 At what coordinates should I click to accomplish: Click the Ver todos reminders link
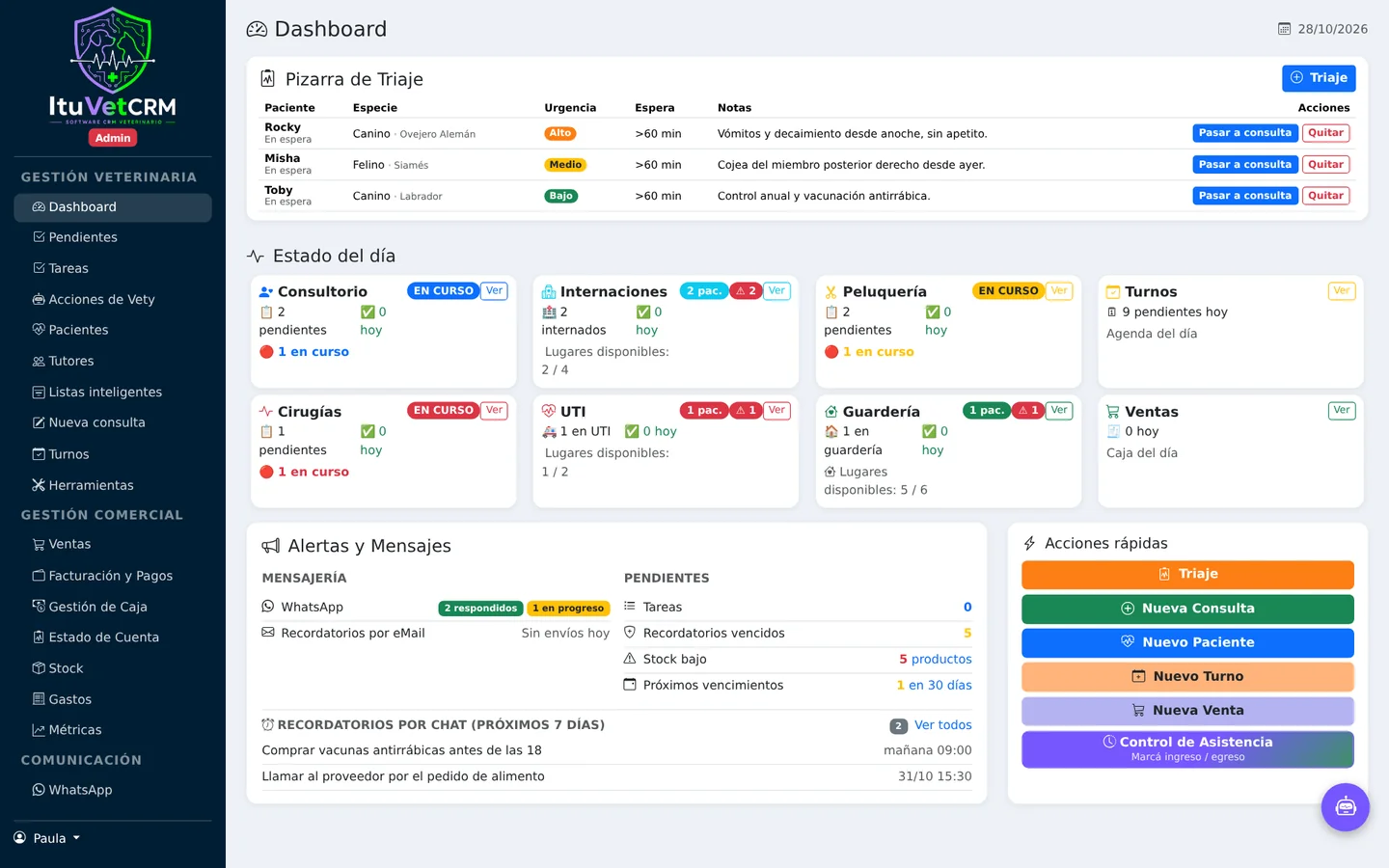943,725
